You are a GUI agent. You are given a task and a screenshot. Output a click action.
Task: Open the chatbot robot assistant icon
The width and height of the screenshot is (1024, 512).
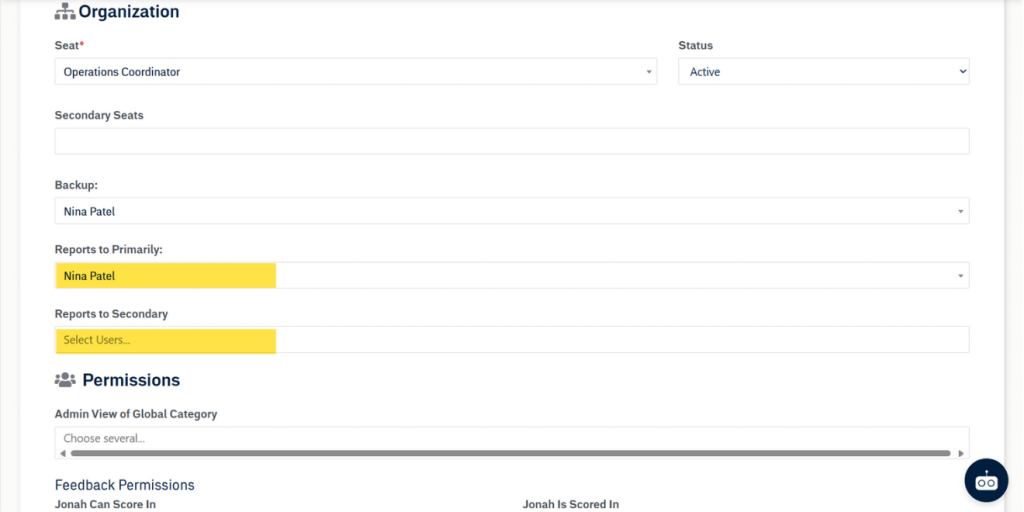point(986,480)
